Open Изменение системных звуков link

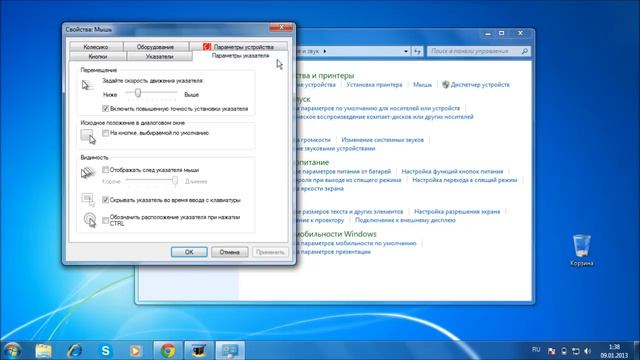tap(382, 140)
